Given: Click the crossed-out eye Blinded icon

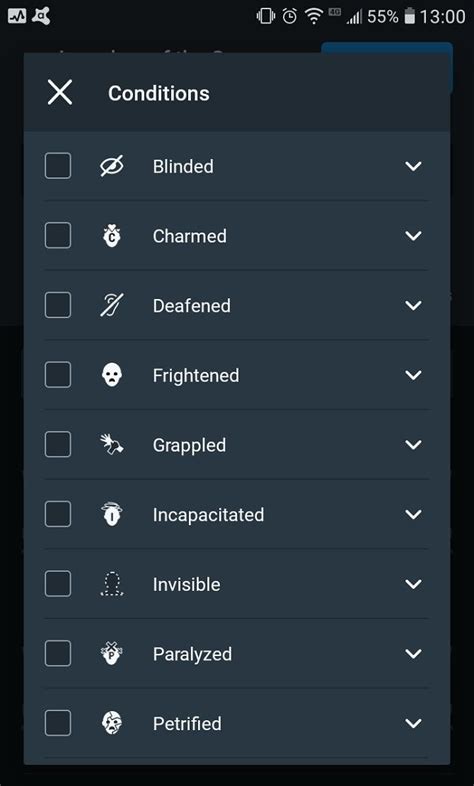Looking at the screenshot, I should coord(111,166).
